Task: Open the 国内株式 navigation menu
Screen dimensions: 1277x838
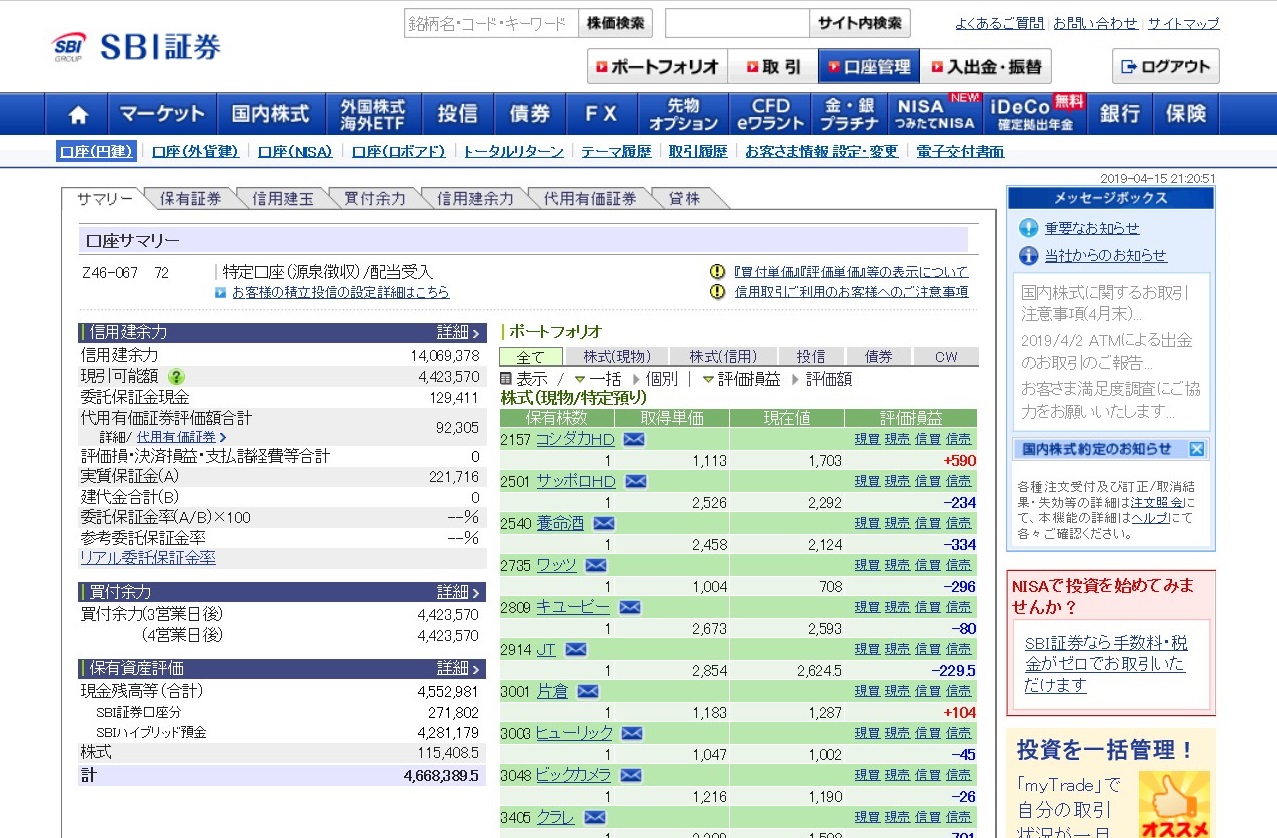Action: [271, 113]
